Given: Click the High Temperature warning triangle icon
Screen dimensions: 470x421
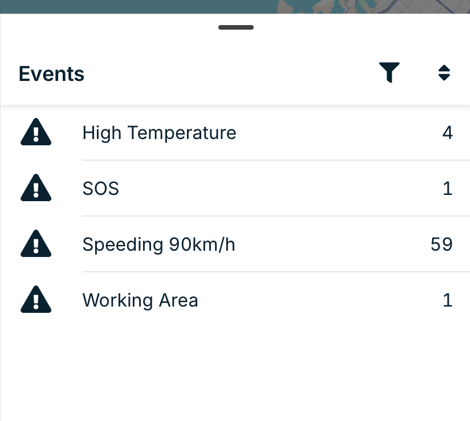Looking at the screenshot, I should tap(36, 132).
